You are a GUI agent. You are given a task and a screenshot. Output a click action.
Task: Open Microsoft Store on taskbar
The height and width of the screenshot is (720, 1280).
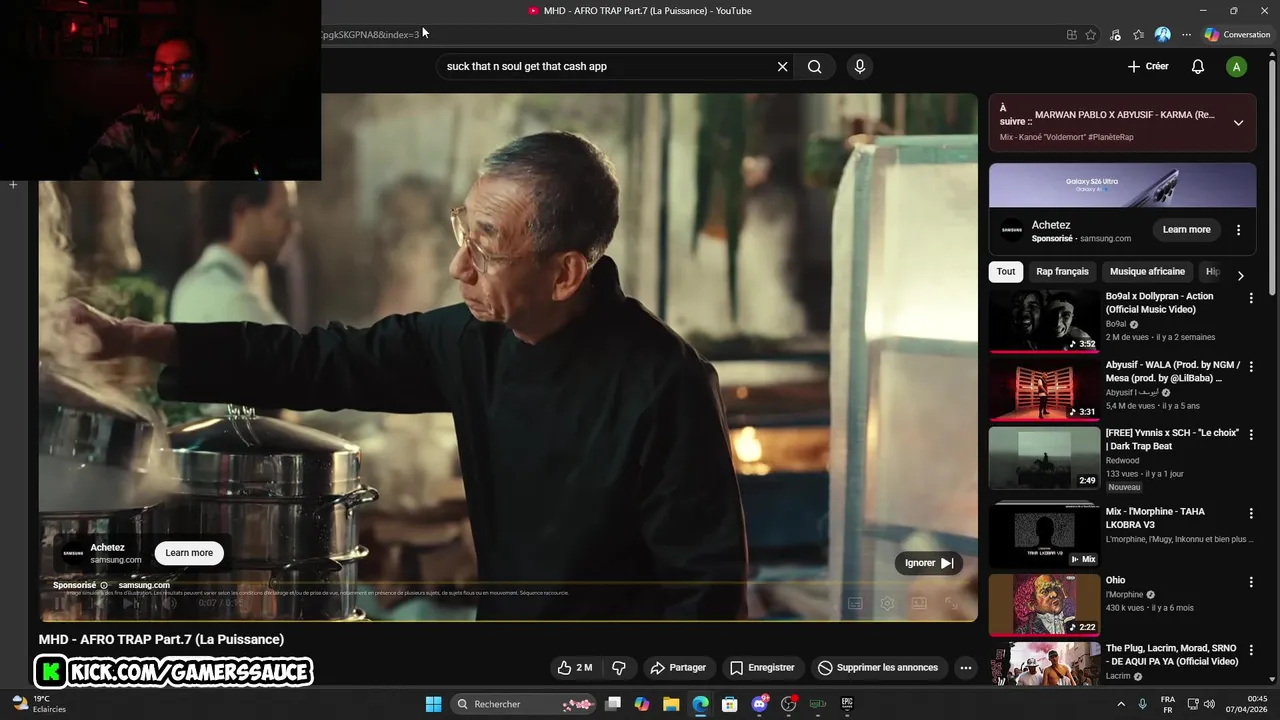(730, 704)
